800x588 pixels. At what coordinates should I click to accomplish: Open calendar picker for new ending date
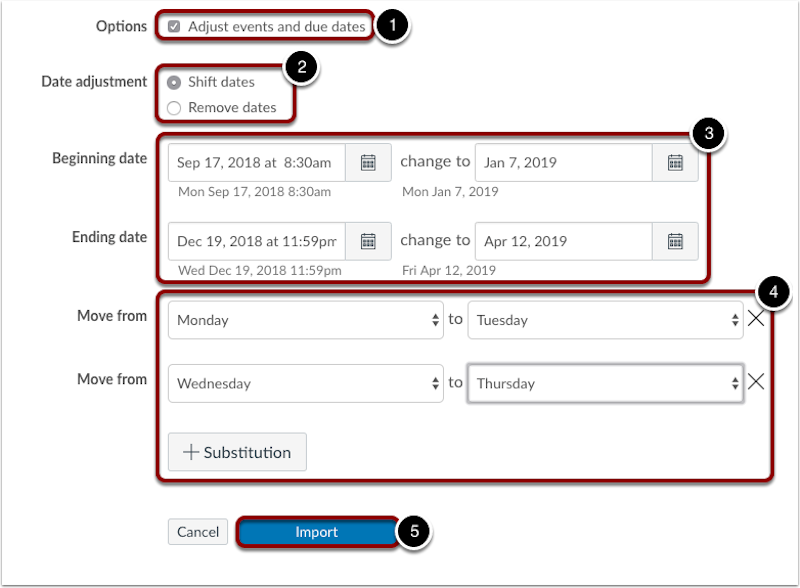[675, 240]
